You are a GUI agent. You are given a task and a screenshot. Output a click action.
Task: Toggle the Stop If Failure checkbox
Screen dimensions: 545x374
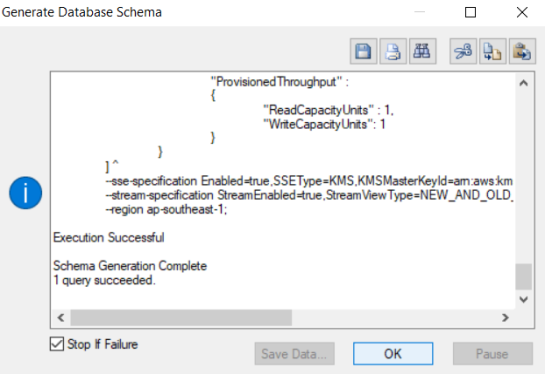pos(57,344)
